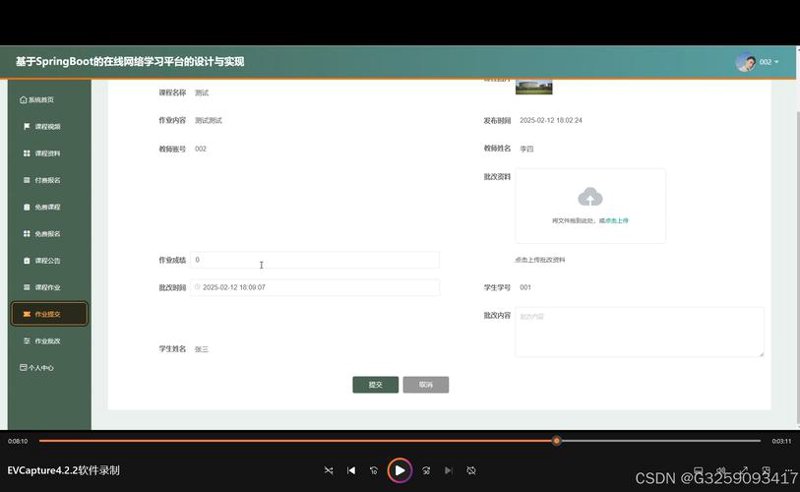
Task: Click the 教师账号 value 002
Action: click(201, 149)
